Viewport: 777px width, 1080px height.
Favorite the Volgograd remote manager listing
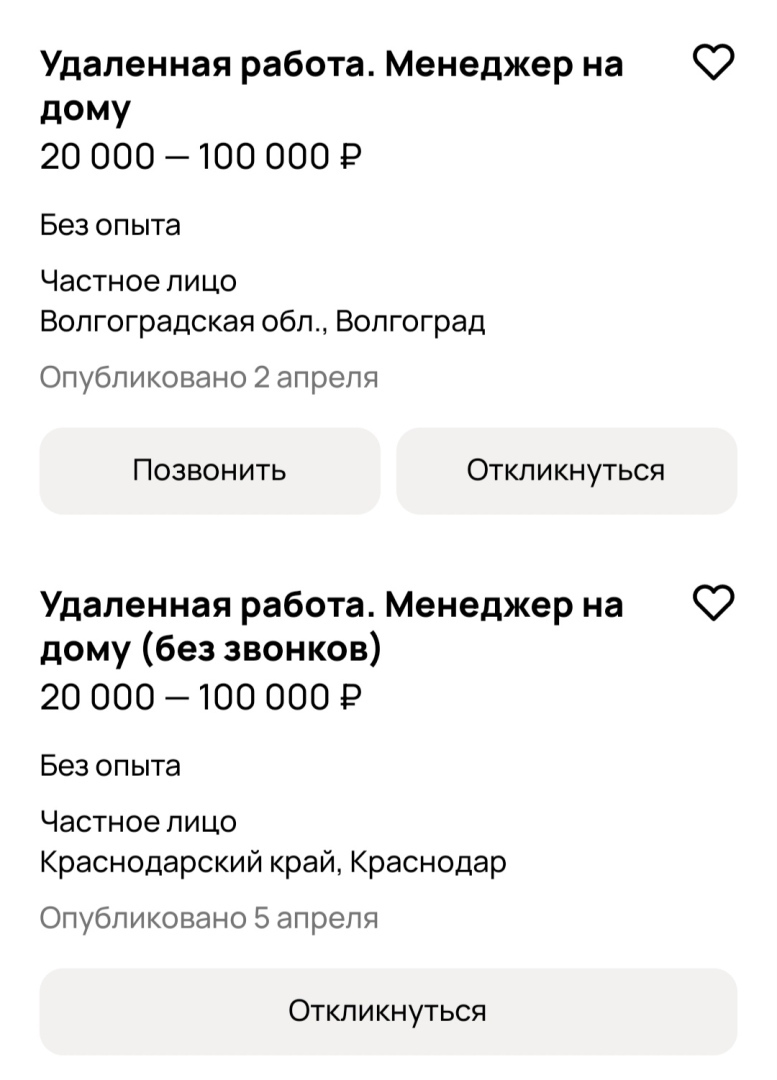coord(714,64)
